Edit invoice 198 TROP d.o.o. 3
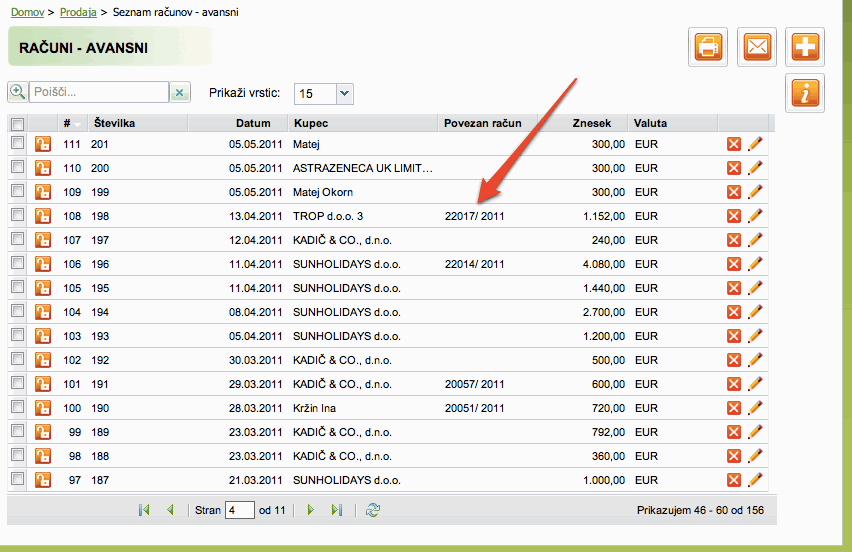This screenshot has height=552, width=852. 755,216
